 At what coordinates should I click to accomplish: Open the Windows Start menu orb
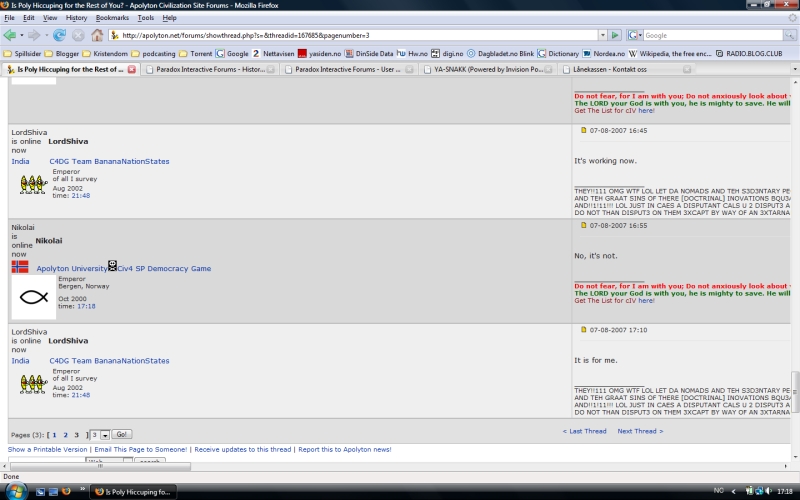tap(15, 491)
